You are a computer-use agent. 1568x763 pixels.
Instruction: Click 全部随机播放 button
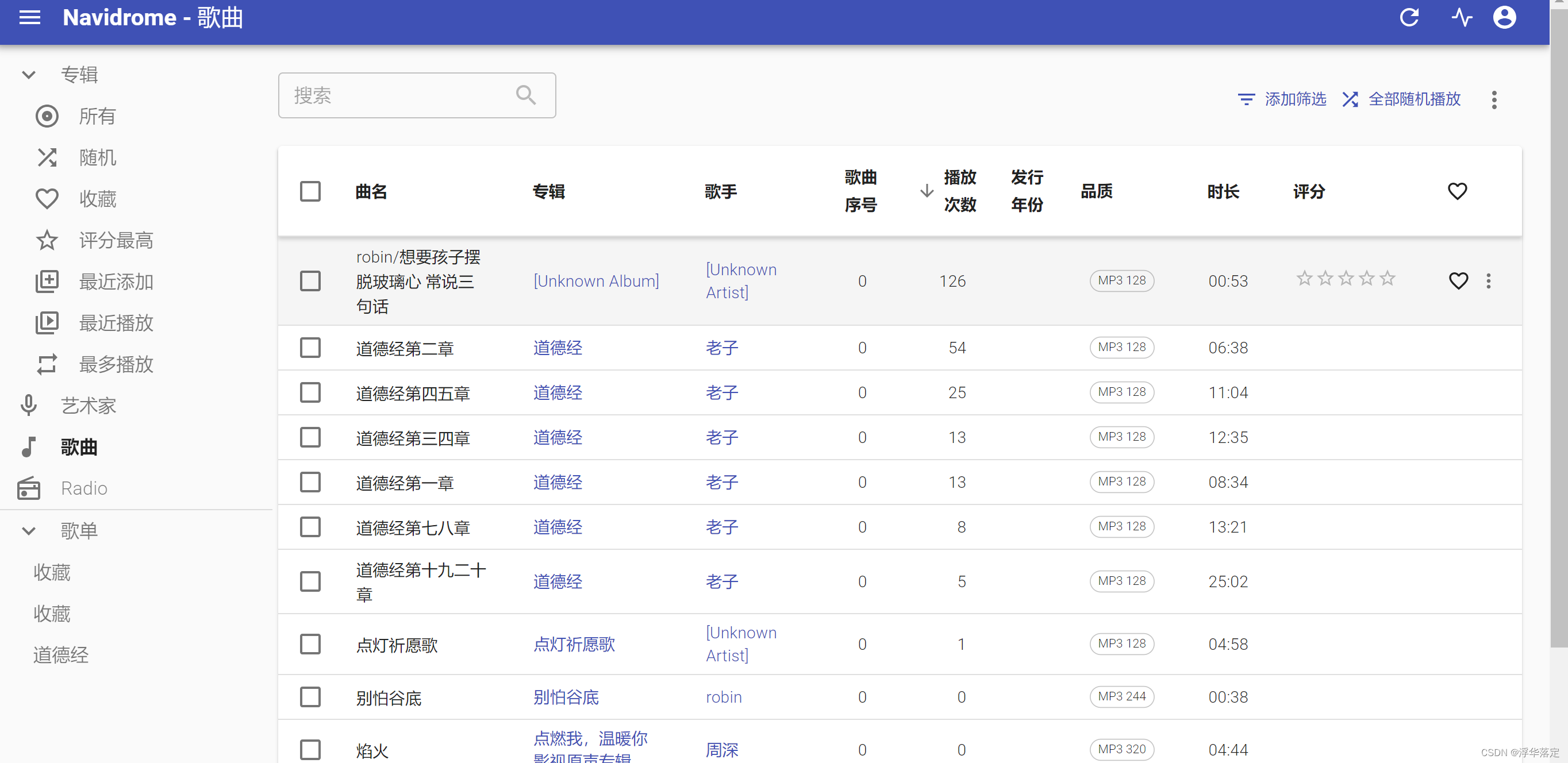click(1401, 99)
